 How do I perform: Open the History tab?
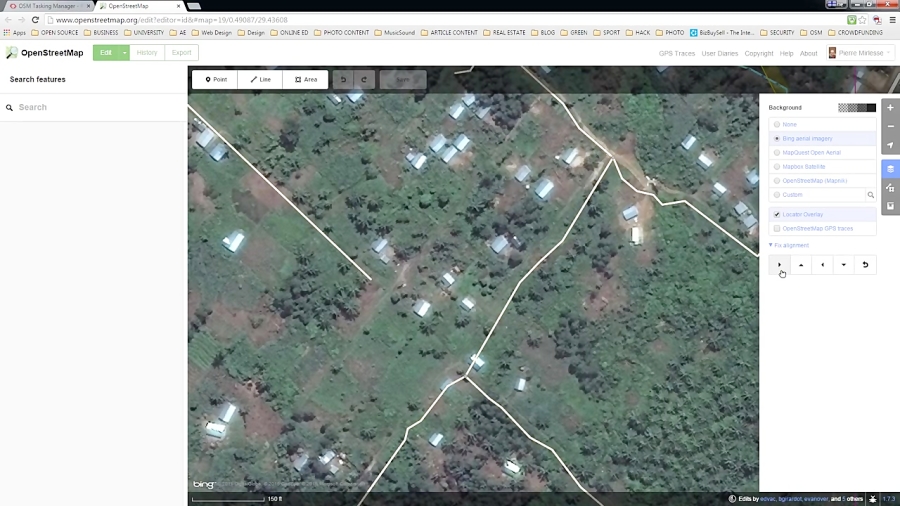point(147,53)
